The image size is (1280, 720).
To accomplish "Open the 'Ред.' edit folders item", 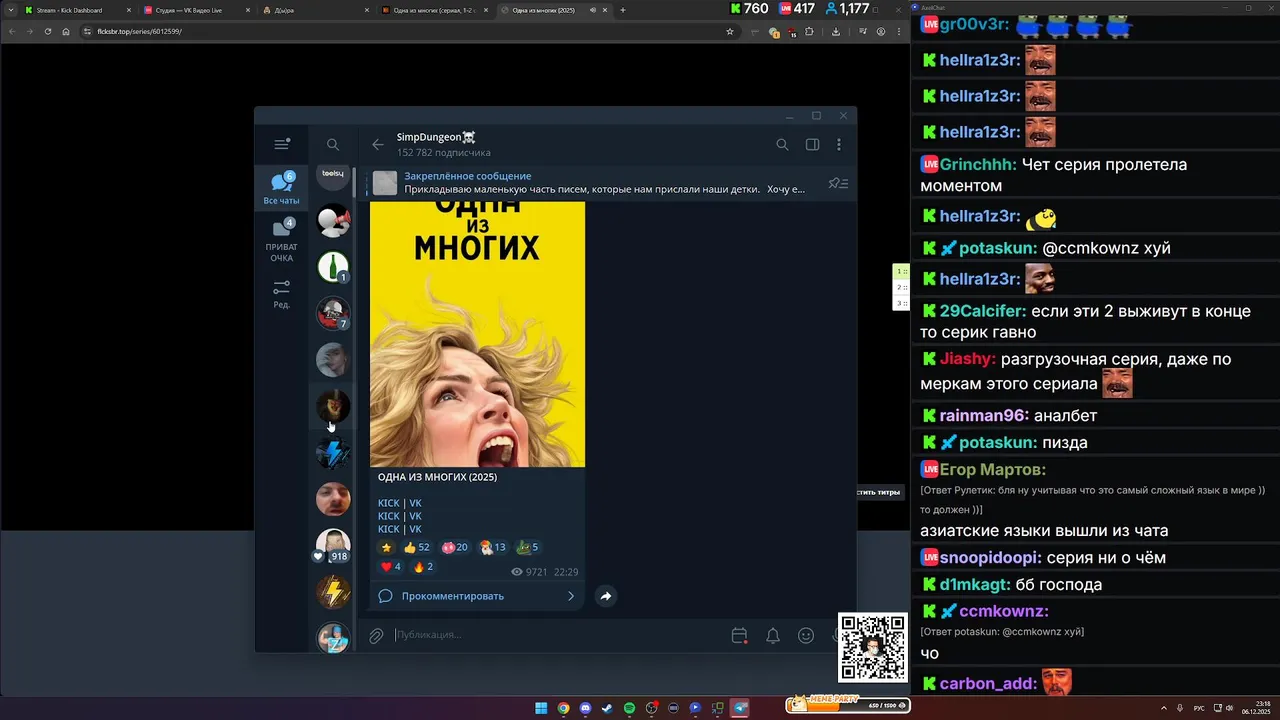I will click(281, 294).
